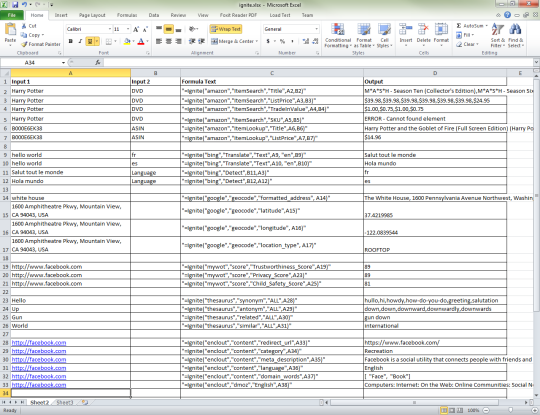Select Sheet3 worksheet tab
540x415 pixels.
[x=65, y=402]
